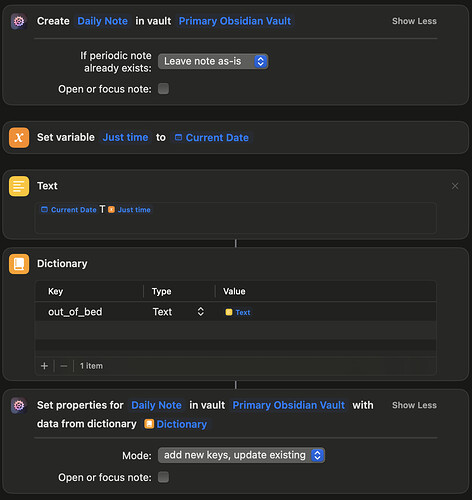Viewport: 472px width, 500px height.
Task: Click Show Less on Set properties action
Action: 414,405
